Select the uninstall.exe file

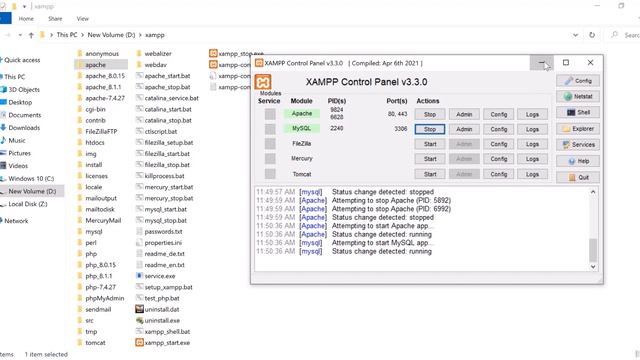(158, 320)
